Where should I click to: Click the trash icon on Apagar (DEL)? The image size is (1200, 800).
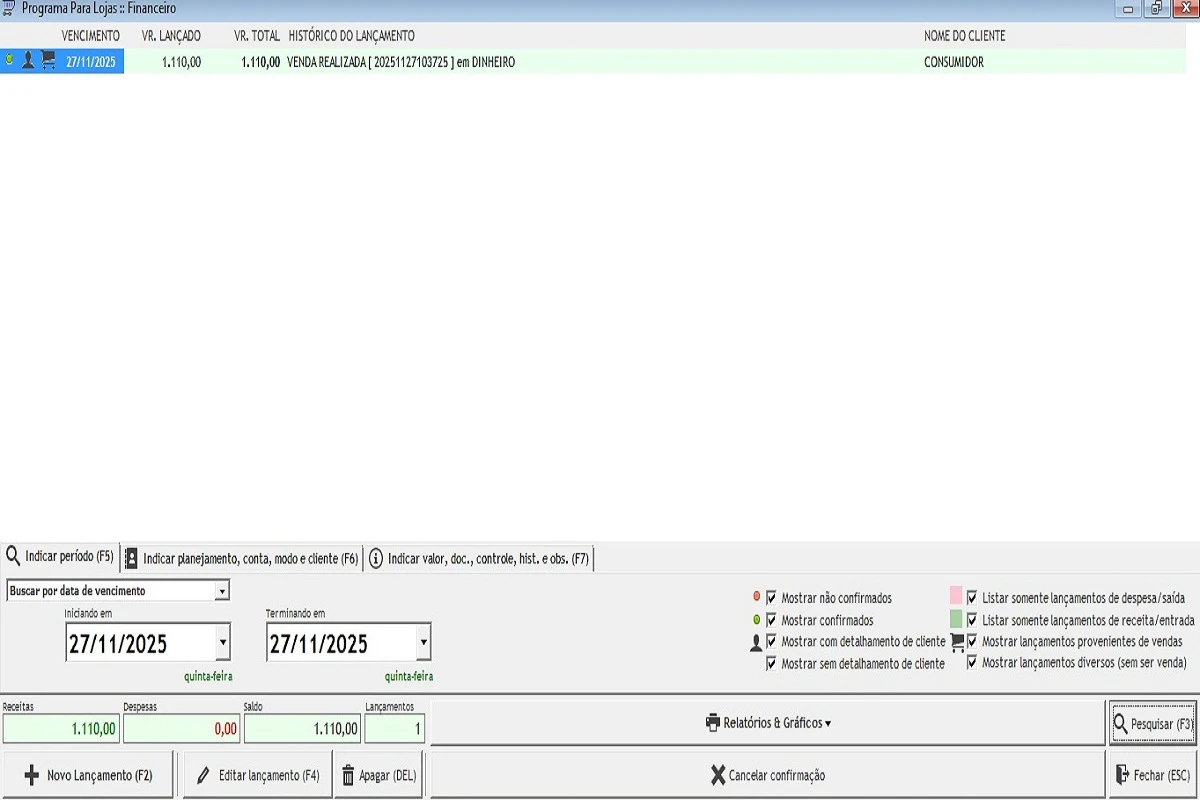tap(348, 775)
